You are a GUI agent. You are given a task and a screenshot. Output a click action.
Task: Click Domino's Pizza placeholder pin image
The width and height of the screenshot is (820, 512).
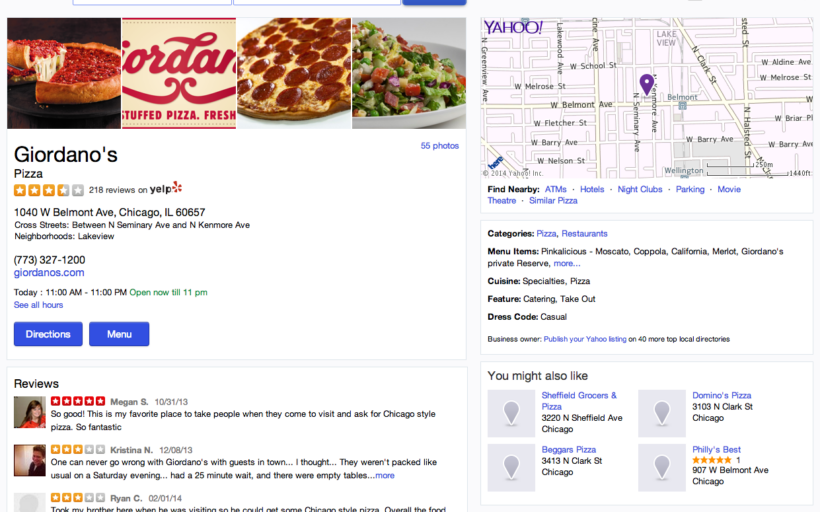coord(662,413)
